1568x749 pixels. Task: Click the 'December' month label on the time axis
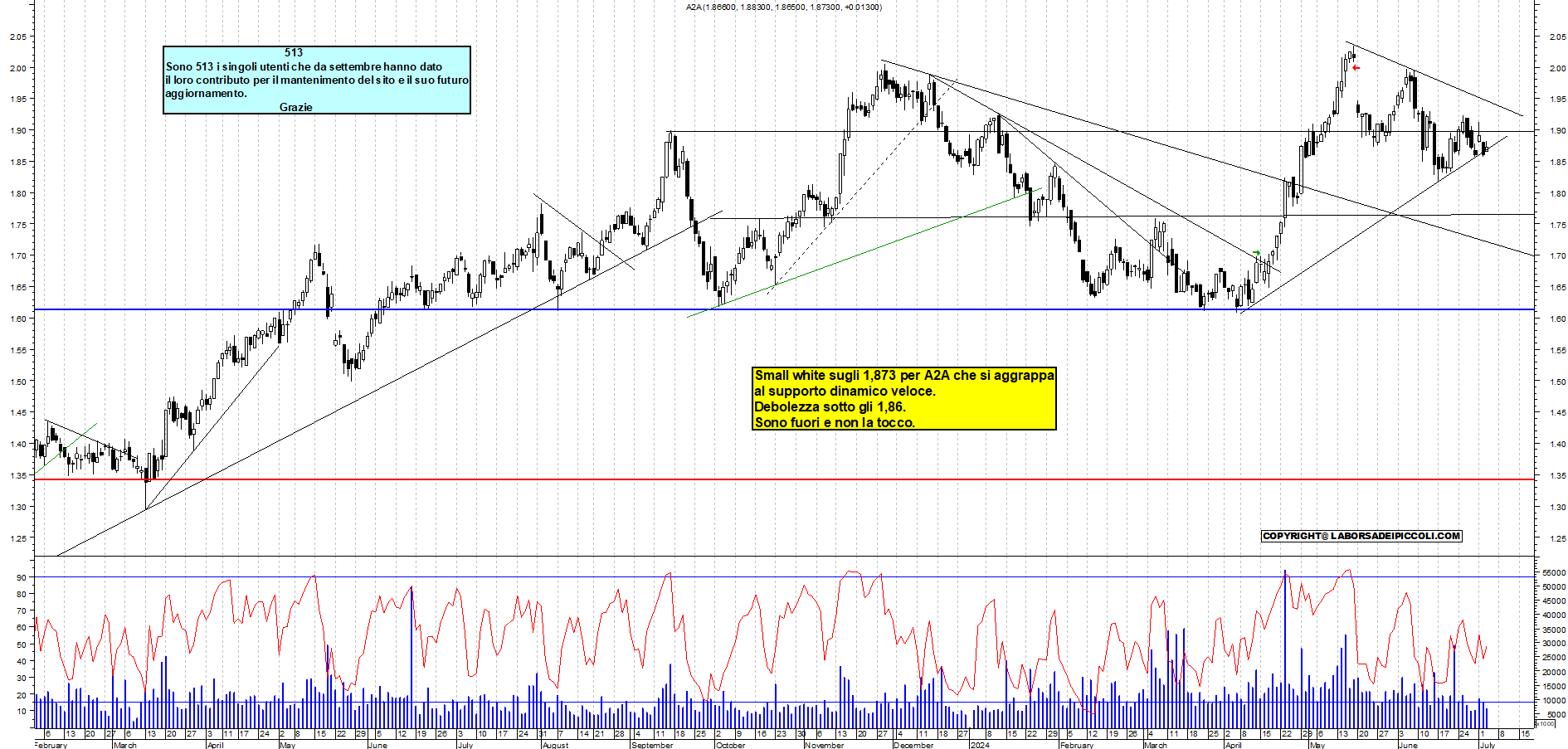point(913,745)
